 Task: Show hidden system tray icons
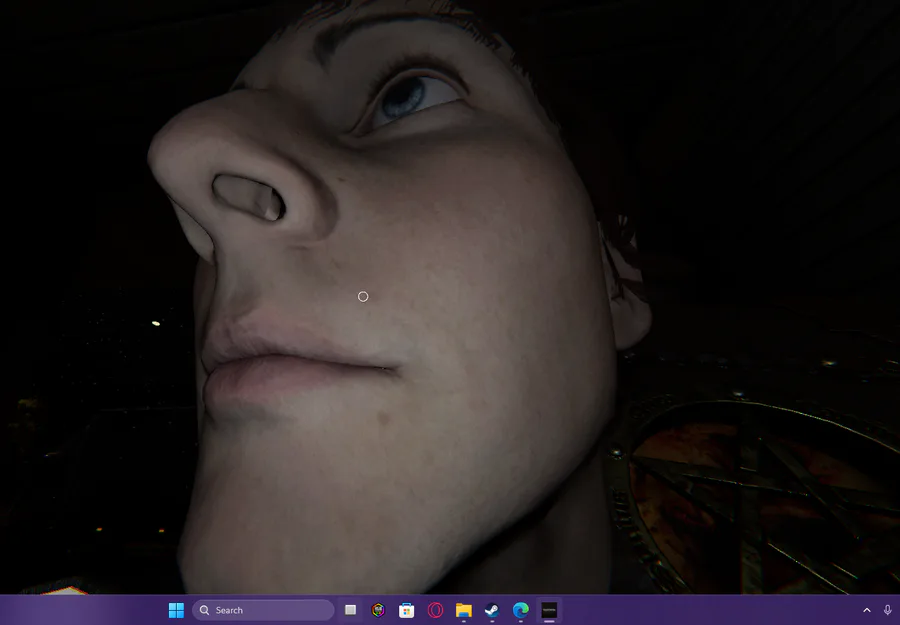tap(867, 610)
